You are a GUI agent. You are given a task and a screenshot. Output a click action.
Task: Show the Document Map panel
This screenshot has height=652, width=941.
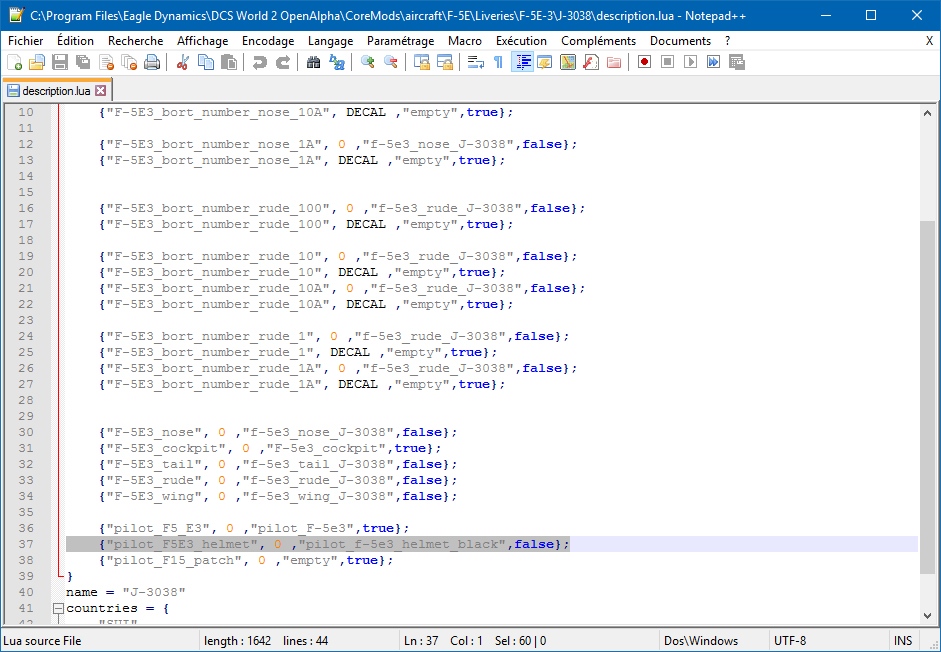568,62
